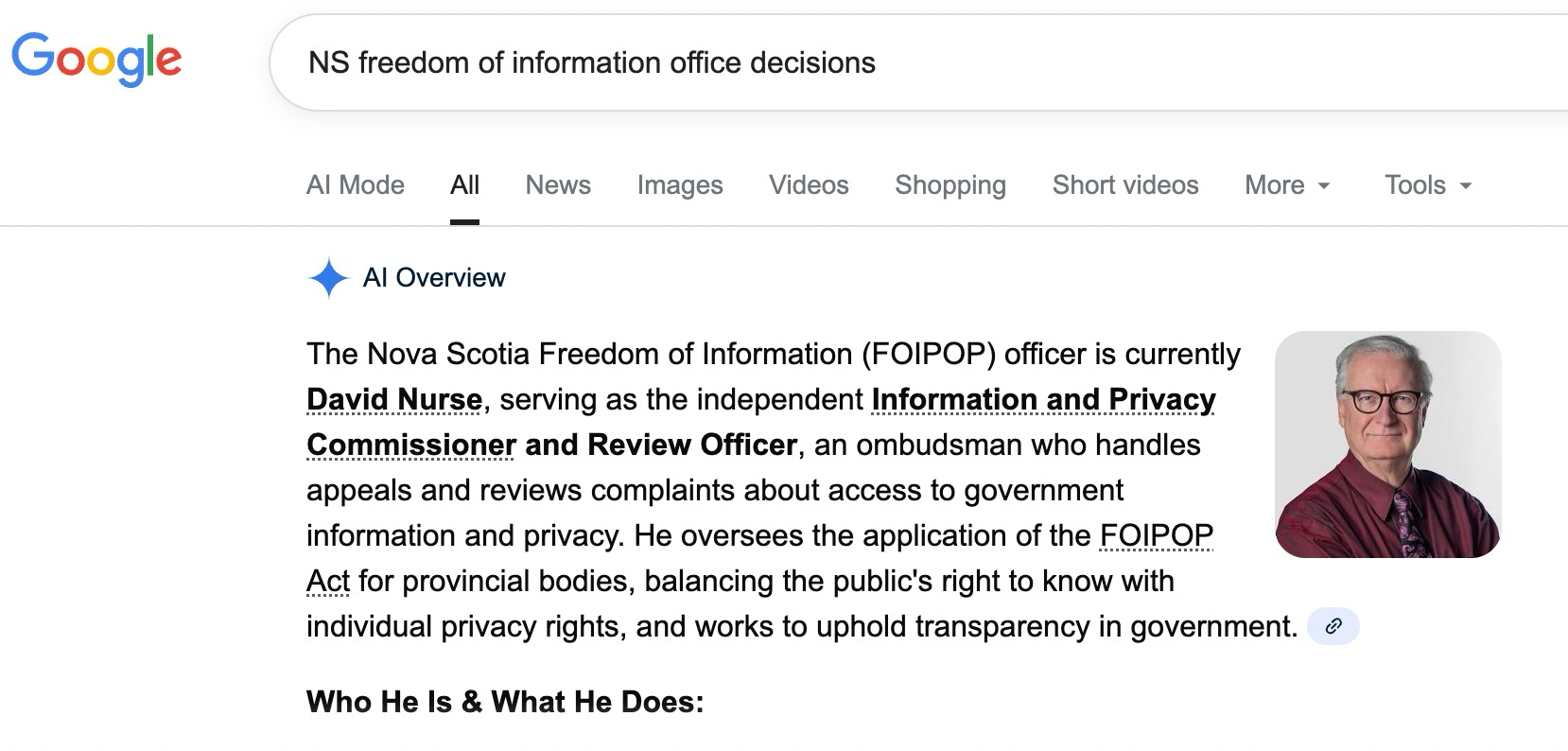Go to the Videos tab

click(x=809, y=185)
